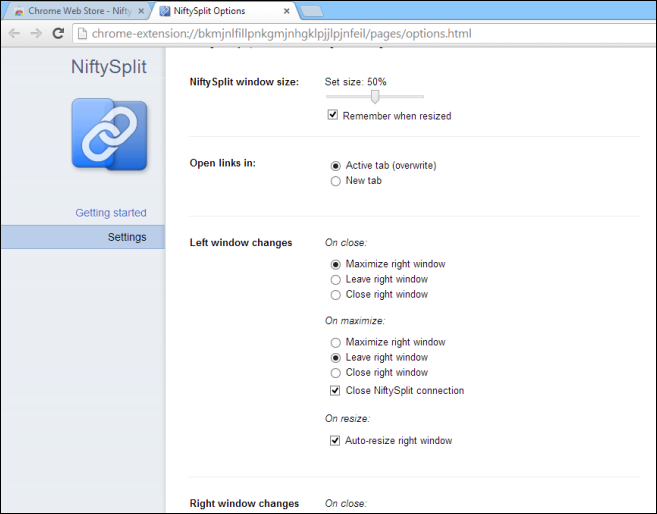This screenshot has width=657, height=514.
Task: Choose Leave right window under On close
Action: [336, 279]
